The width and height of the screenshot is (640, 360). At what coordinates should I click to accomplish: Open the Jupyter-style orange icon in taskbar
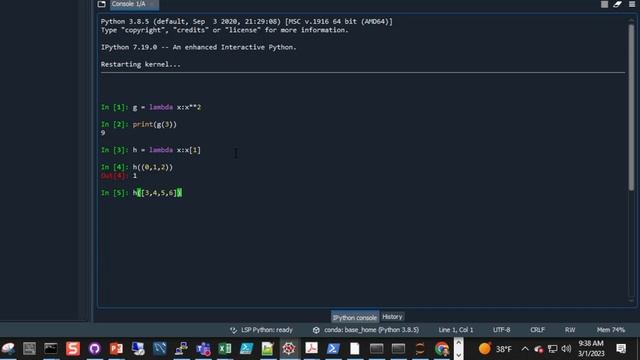pos(420,349)
